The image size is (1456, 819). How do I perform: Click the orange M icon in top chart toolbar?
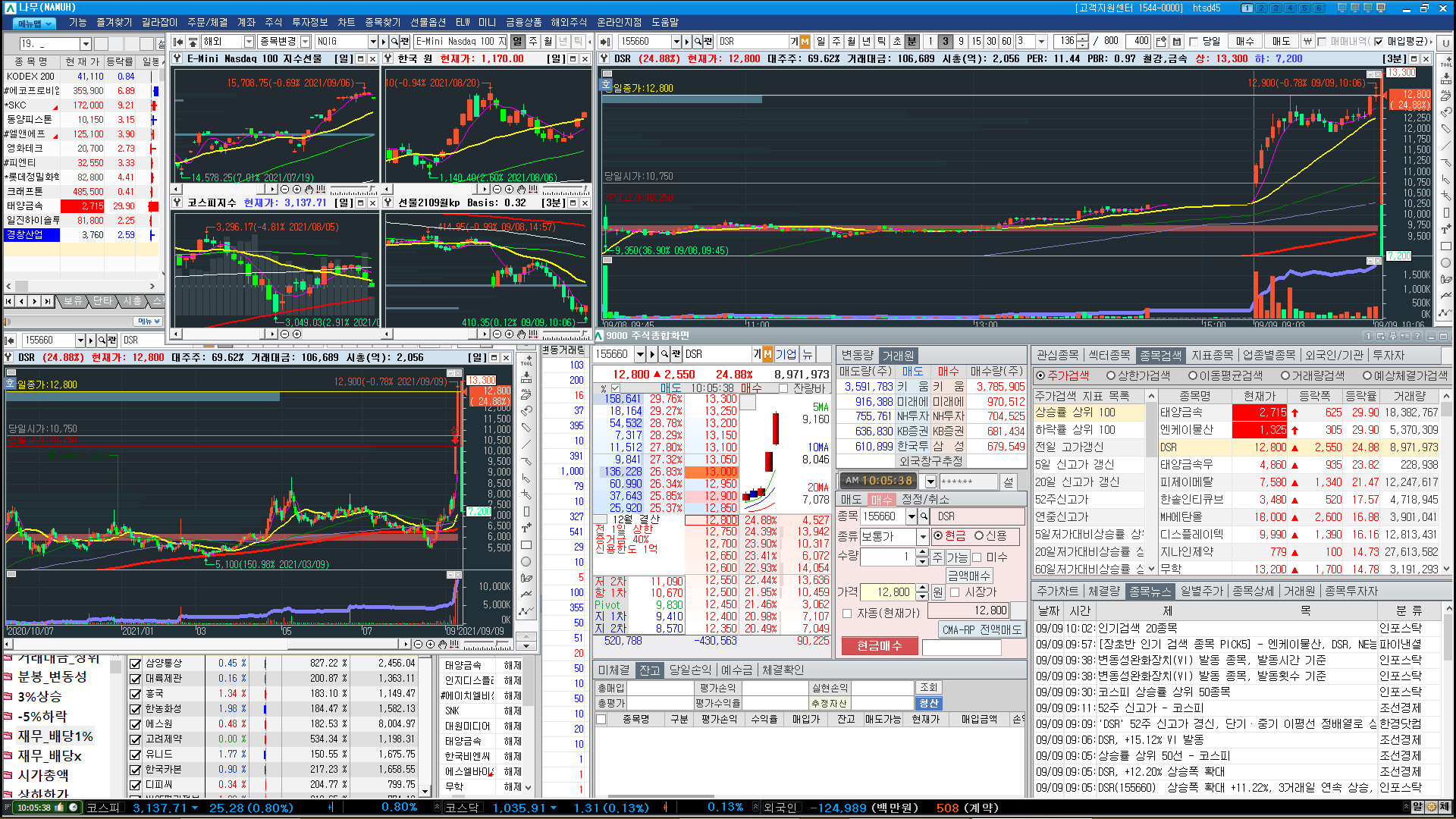pyautogui.click(x=805, y=42)
